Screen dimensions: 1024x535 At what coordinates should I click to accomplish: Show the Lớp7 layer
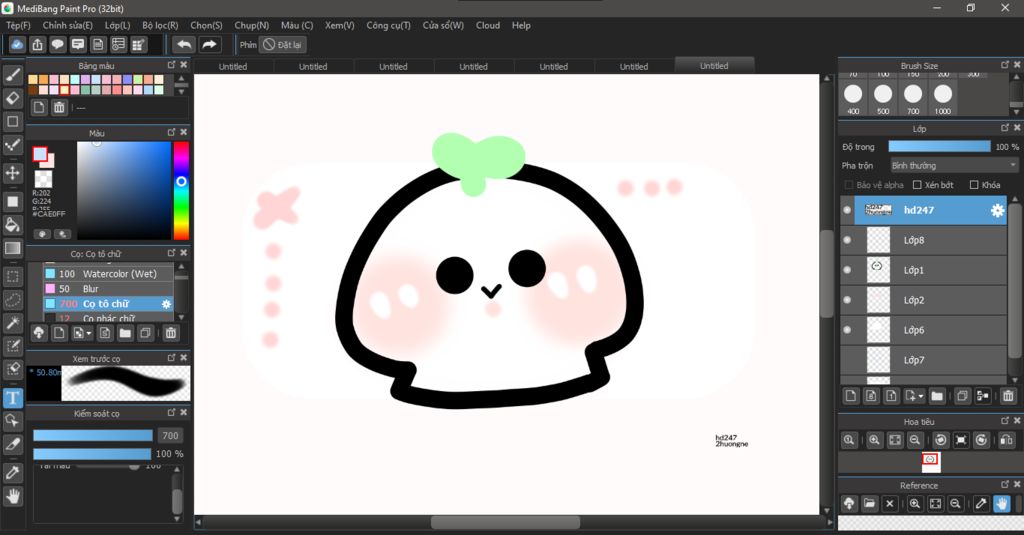pos(847,360)
